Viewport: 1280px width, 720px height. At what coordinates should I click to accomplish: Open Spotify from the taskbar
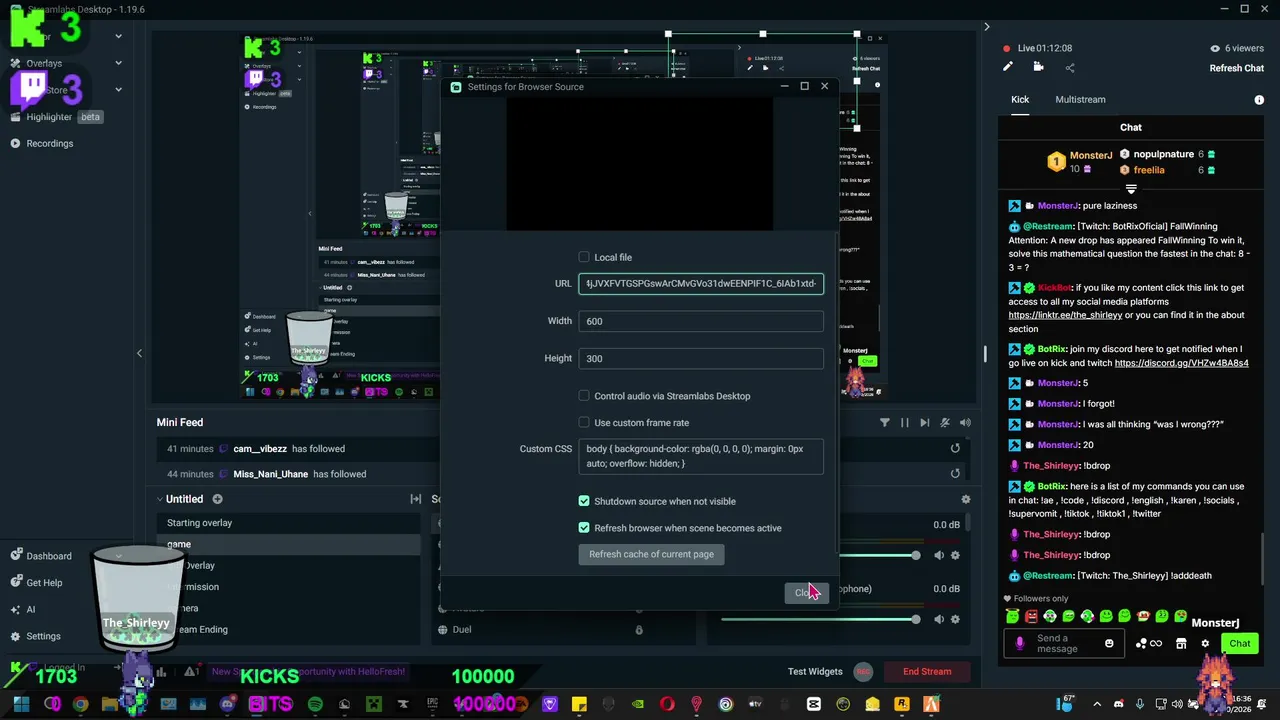[x=315, y=704]
